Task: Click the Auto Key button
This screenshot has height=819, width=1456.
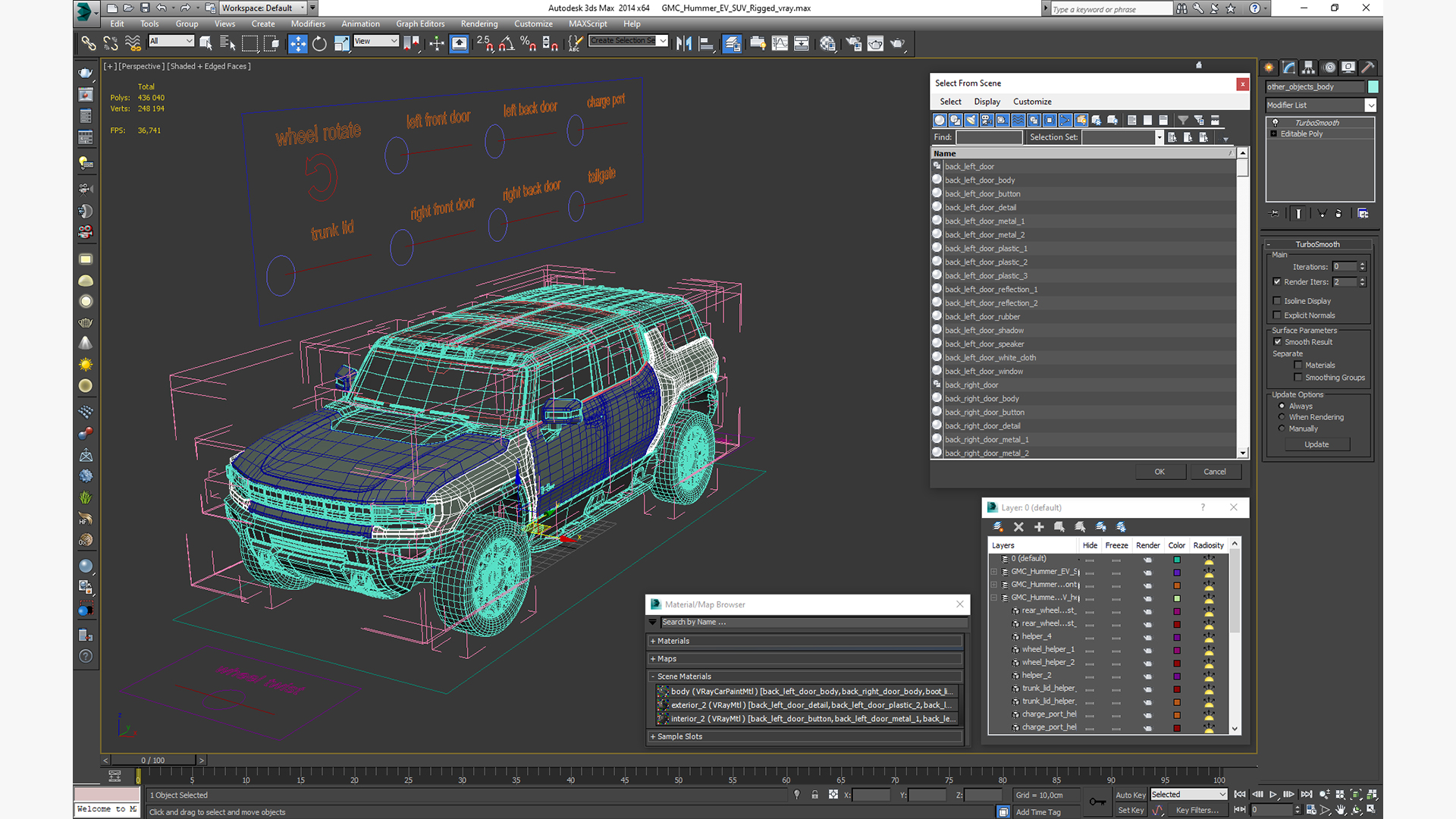Action: coord(1131,795)
